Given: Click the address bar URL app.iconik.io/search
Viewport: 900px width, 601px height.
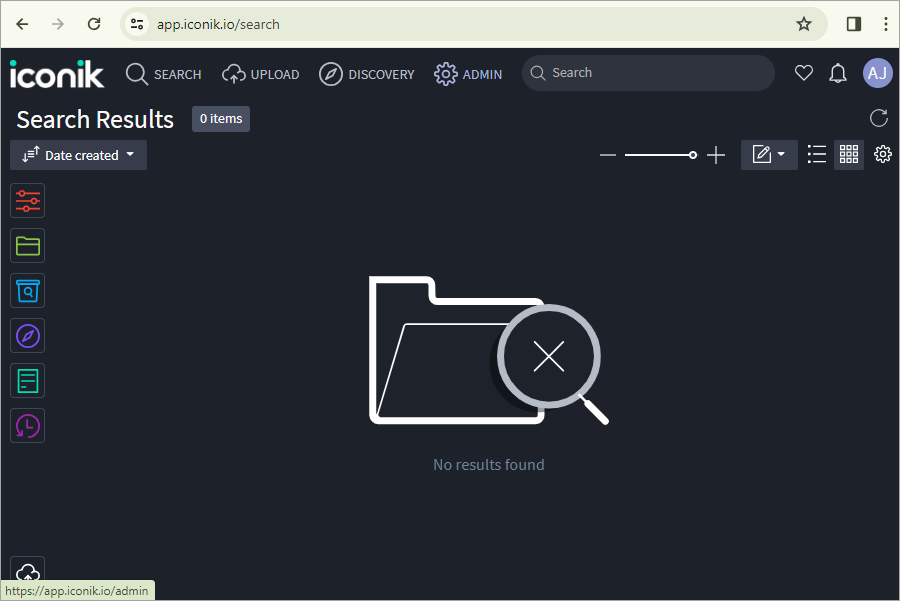Looking at the screenshot, I should click(218, 24).
